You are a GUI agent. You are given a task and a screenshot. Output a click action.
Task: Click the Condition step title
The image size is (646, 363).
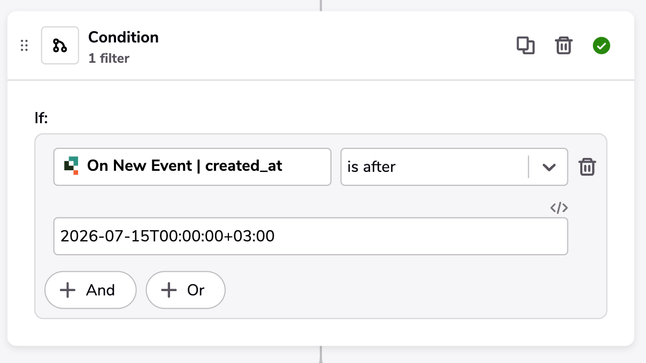(x=123, y=37)
